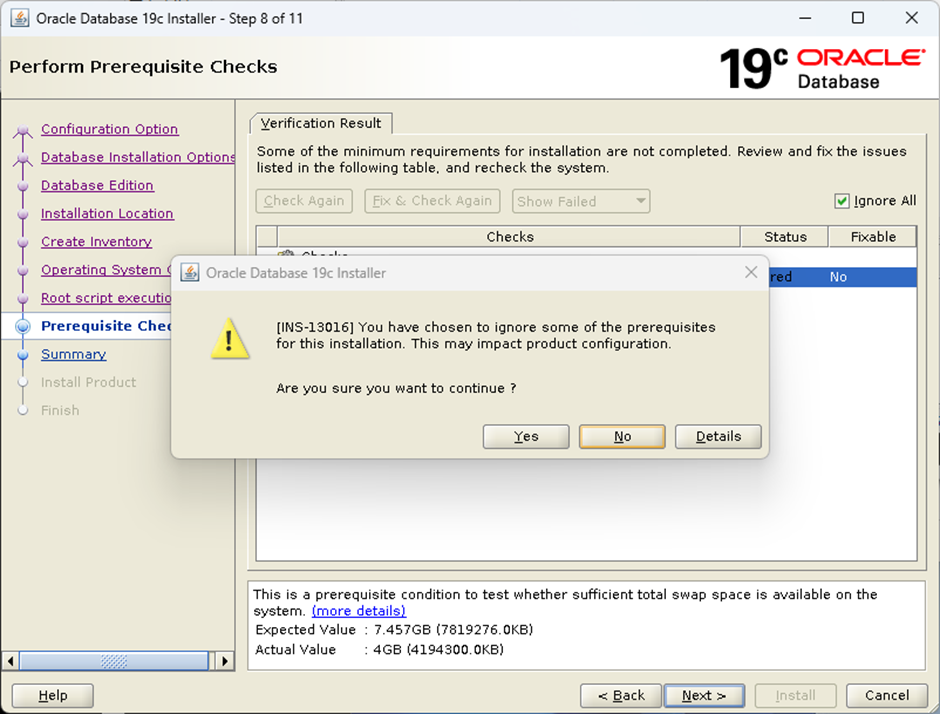Go to the Configuration Option step
This screenshot has width=940, height=714.
point(110,129)
